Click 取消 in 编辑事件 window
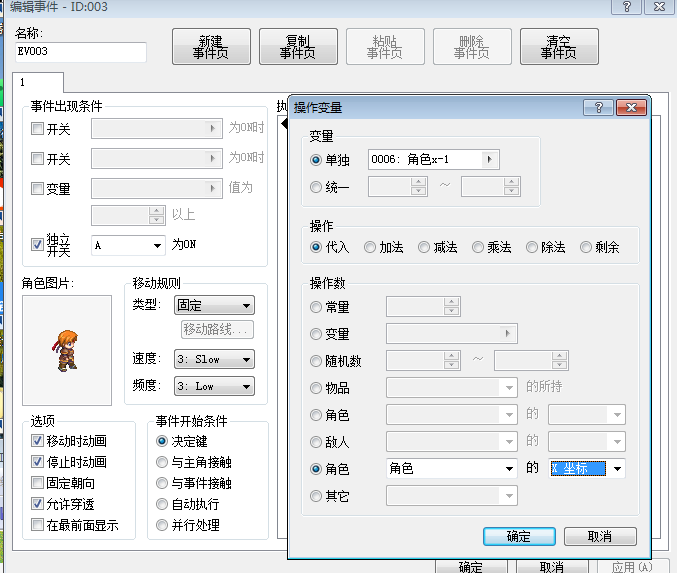 (x=552, y=567)
